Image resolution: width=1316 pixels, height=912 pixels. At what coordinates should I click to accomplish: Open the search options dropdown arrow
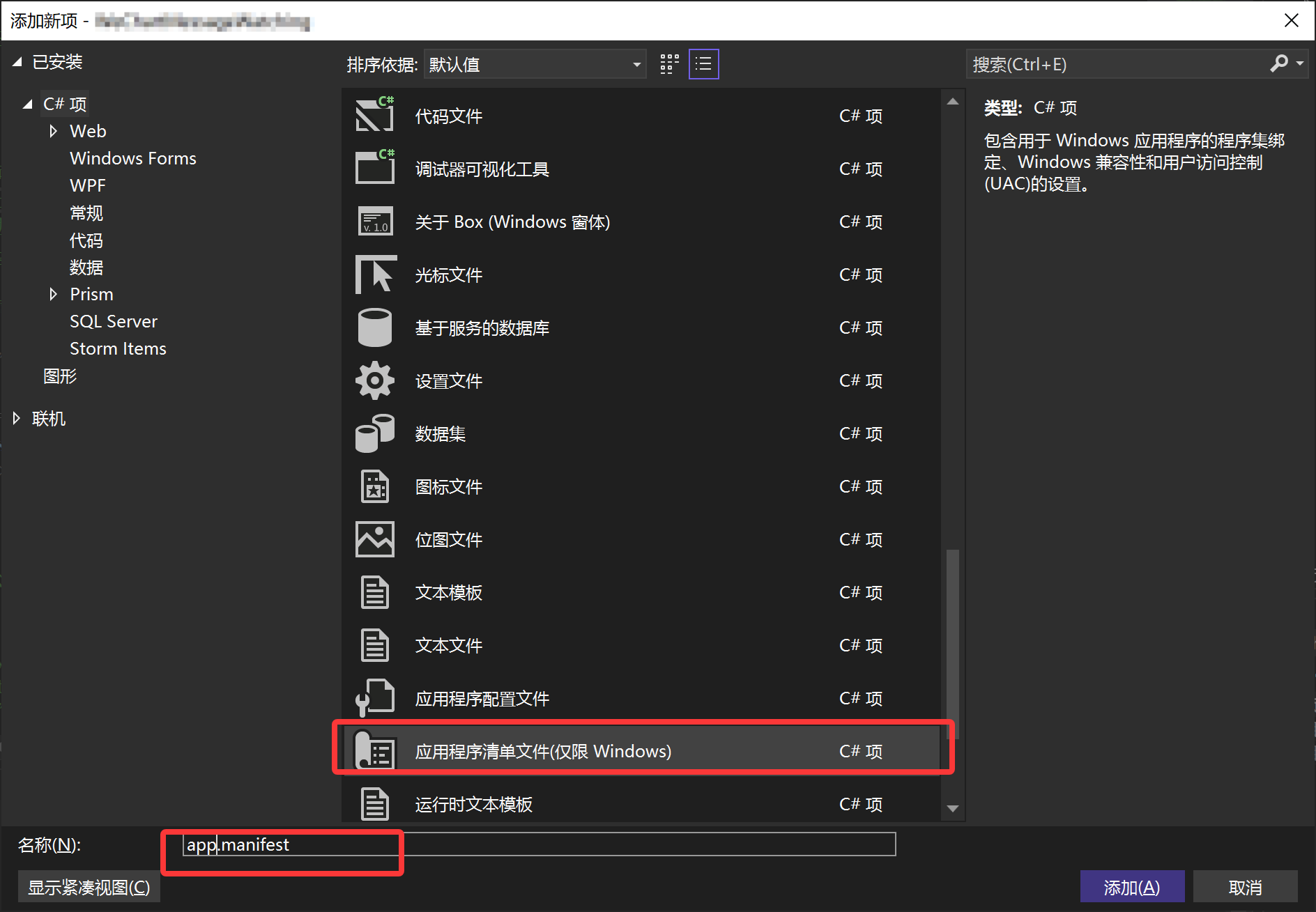(1300, 64)
